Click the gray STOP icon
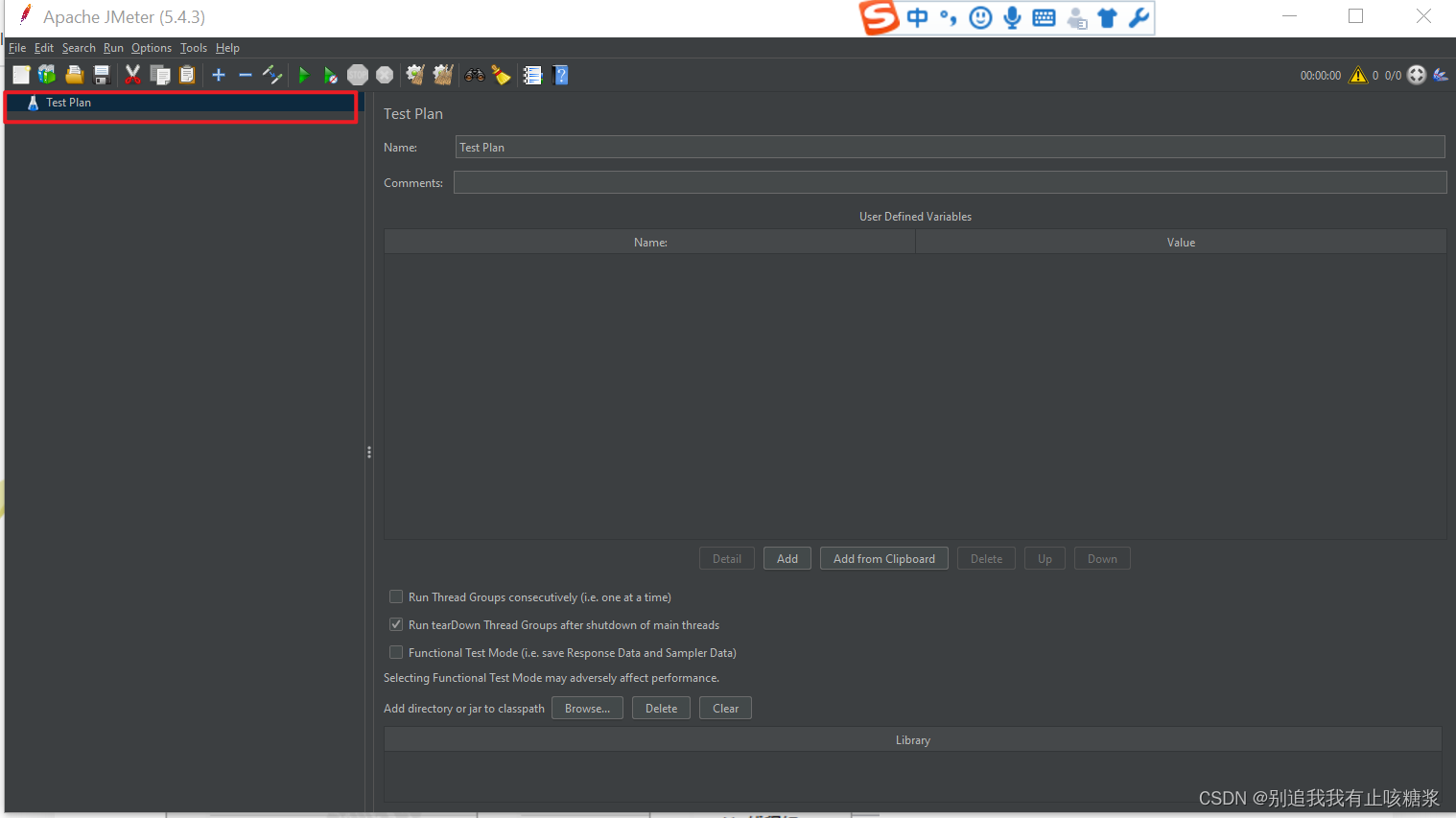 pos(358,75)
